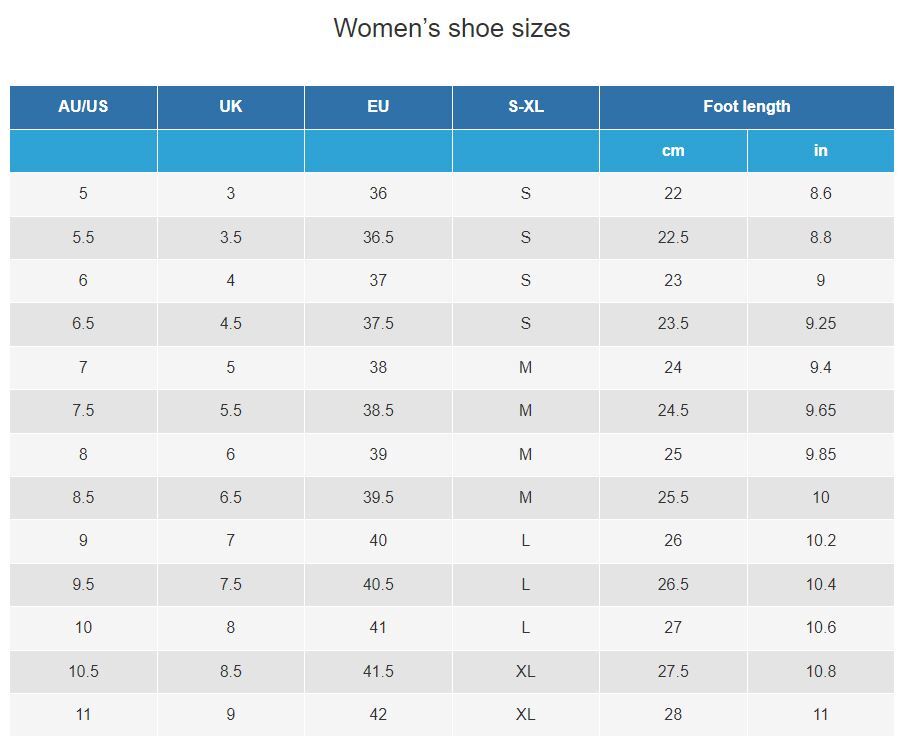Click the in sub-header cell

point(821,151)
